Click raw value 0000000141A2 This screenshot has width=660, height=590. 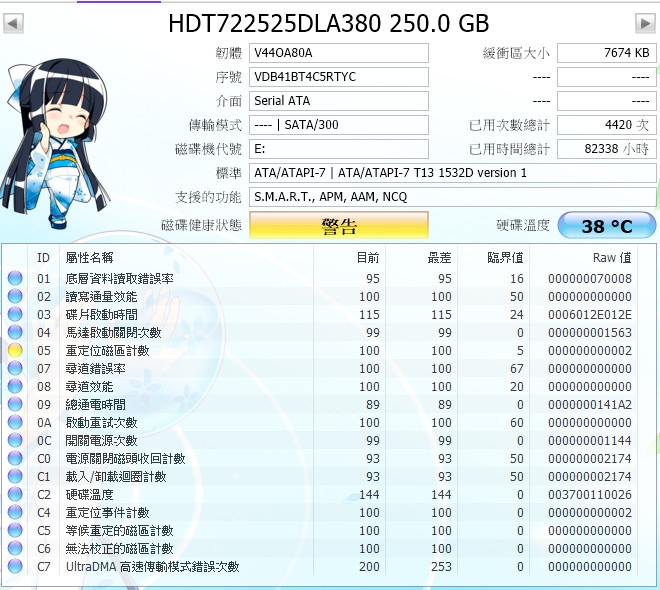(x=590, y=404)
